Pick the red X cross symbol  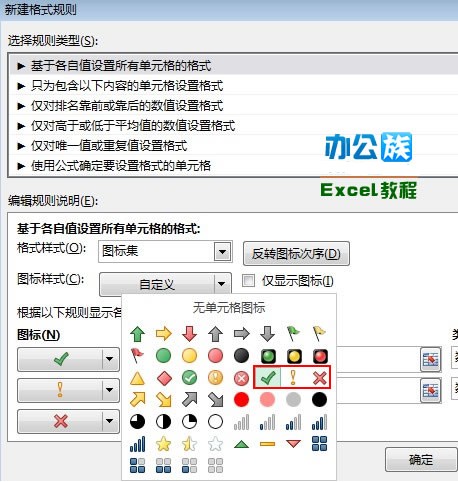tap(319, 377)
